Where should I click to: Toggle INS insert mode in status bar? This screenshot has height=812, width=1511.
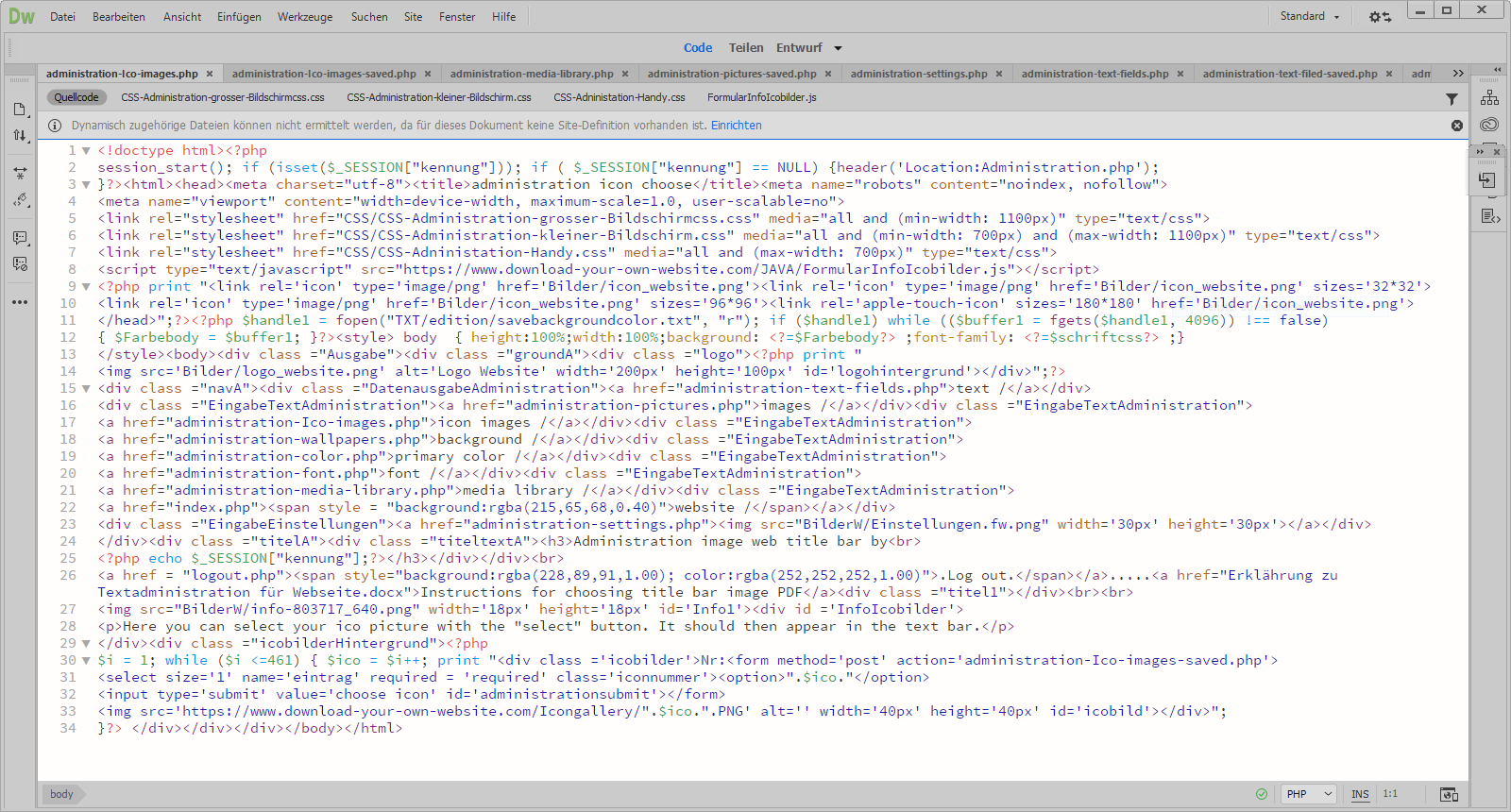pos(1360,794)
